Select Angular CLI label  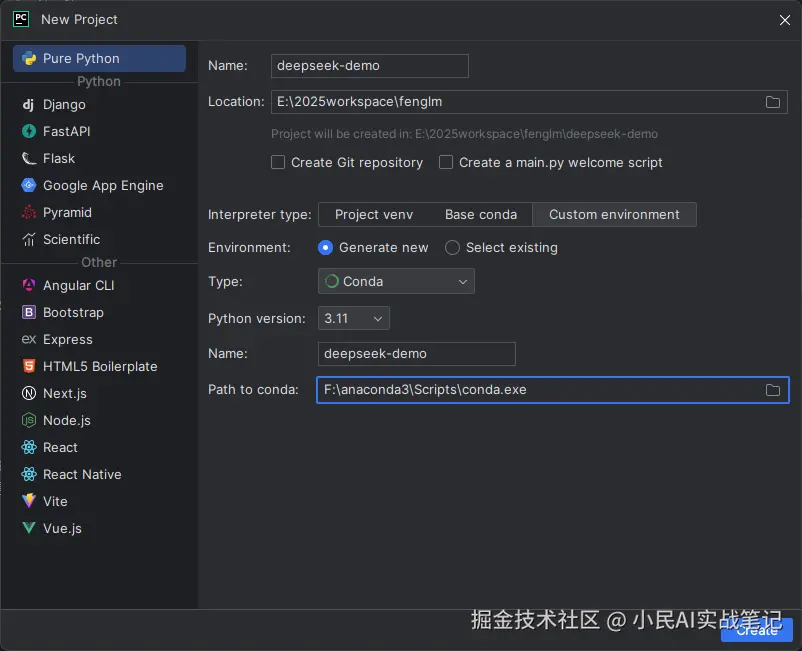coord(79,285)
